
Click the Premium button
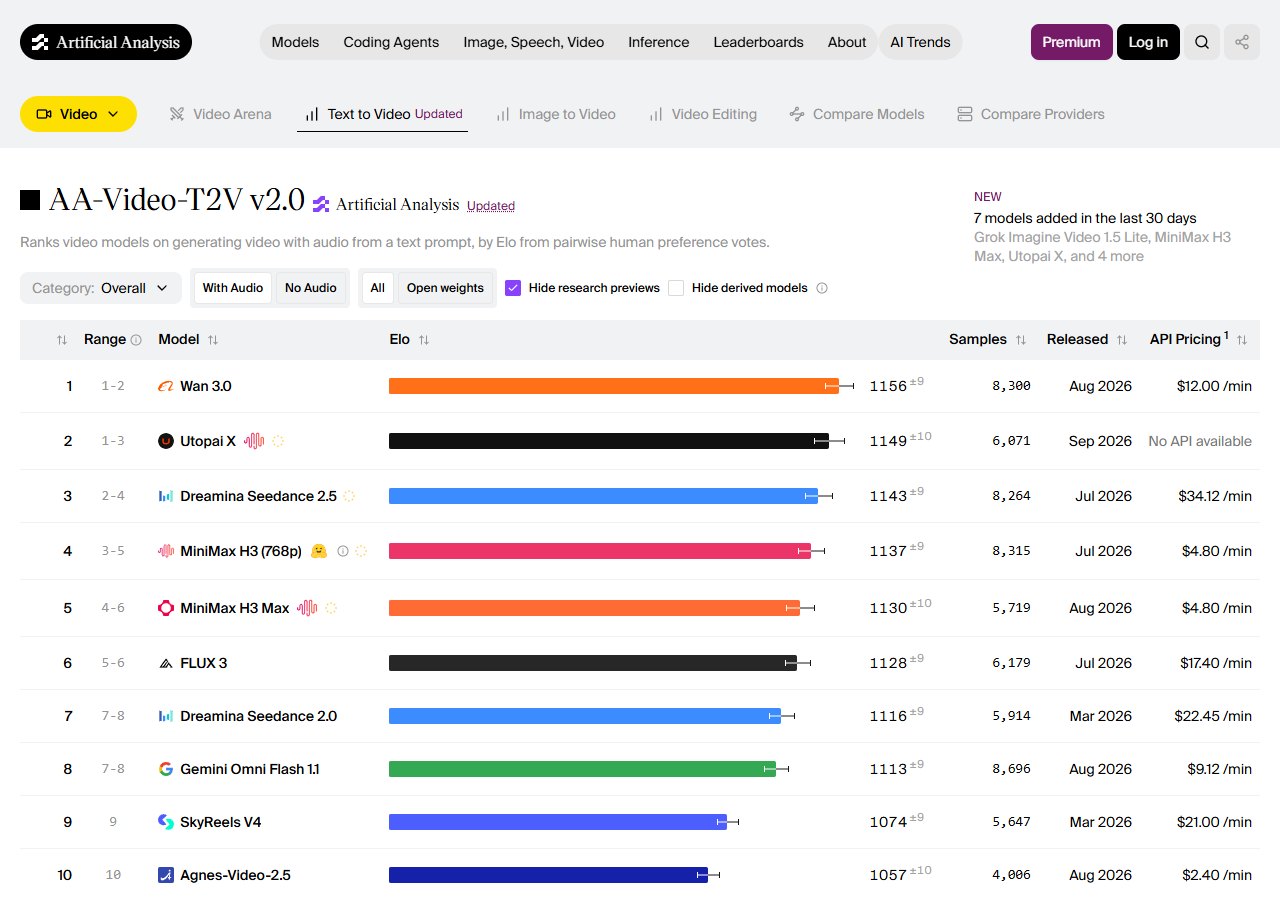(x=1072, y=42)
